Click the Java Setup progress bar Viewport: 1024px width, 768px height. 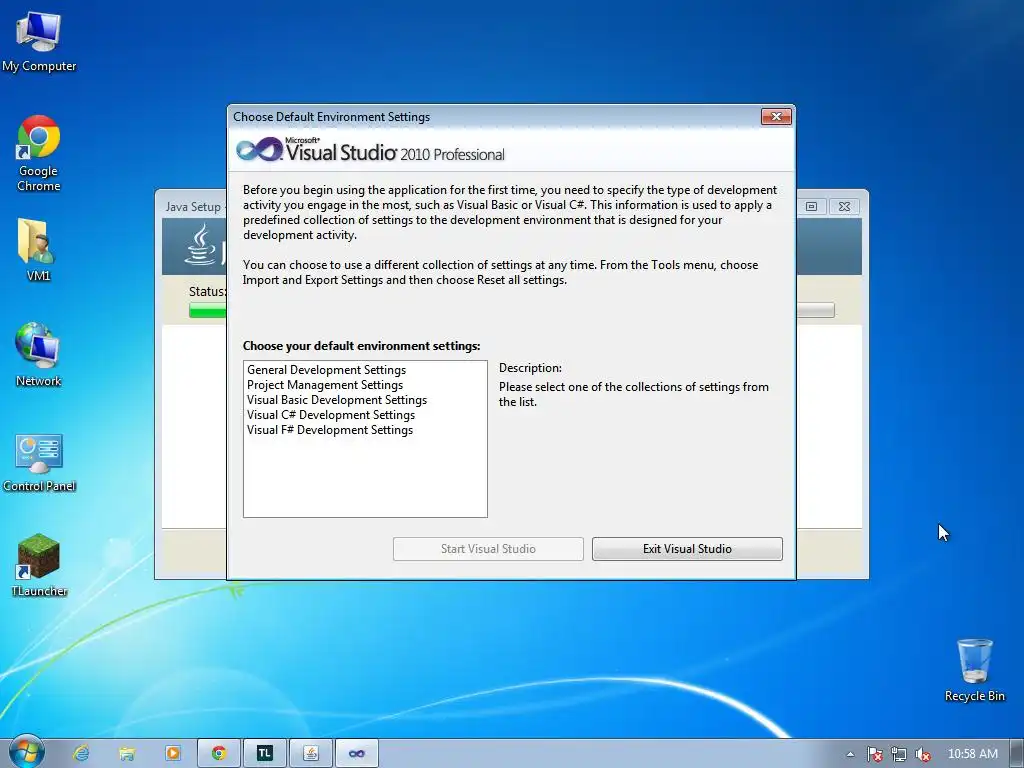[208, 310]
